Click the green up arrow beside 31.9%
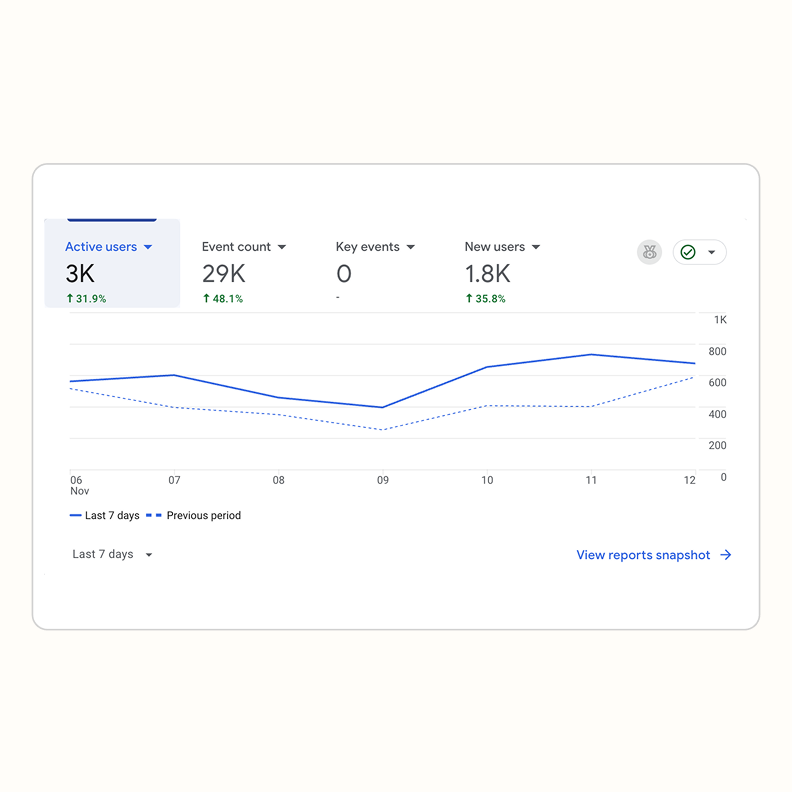The width and height of the screenshot is (792, 792). [70, 299]
